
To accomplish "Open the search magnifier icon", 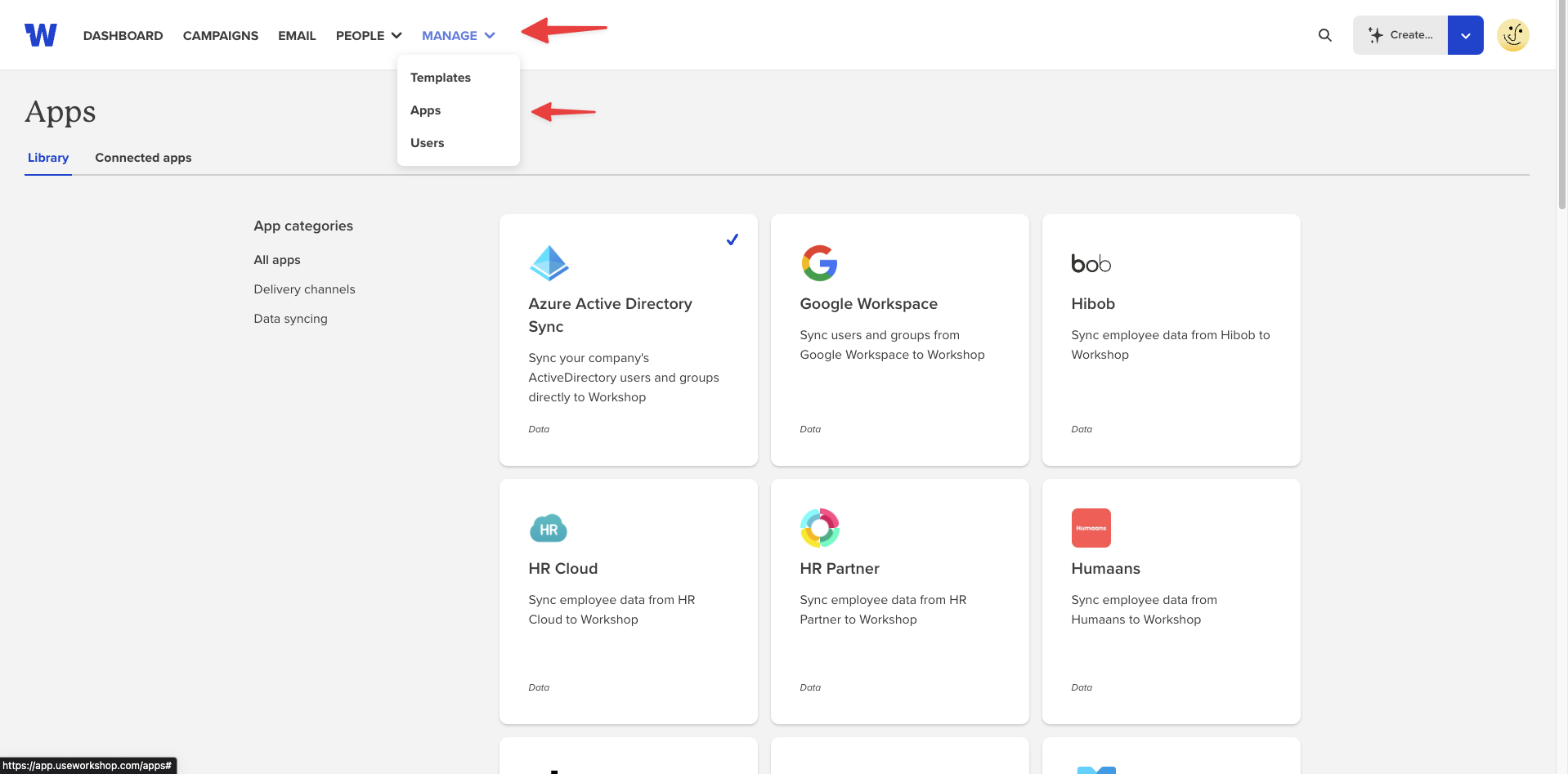I will point(1325,35).
